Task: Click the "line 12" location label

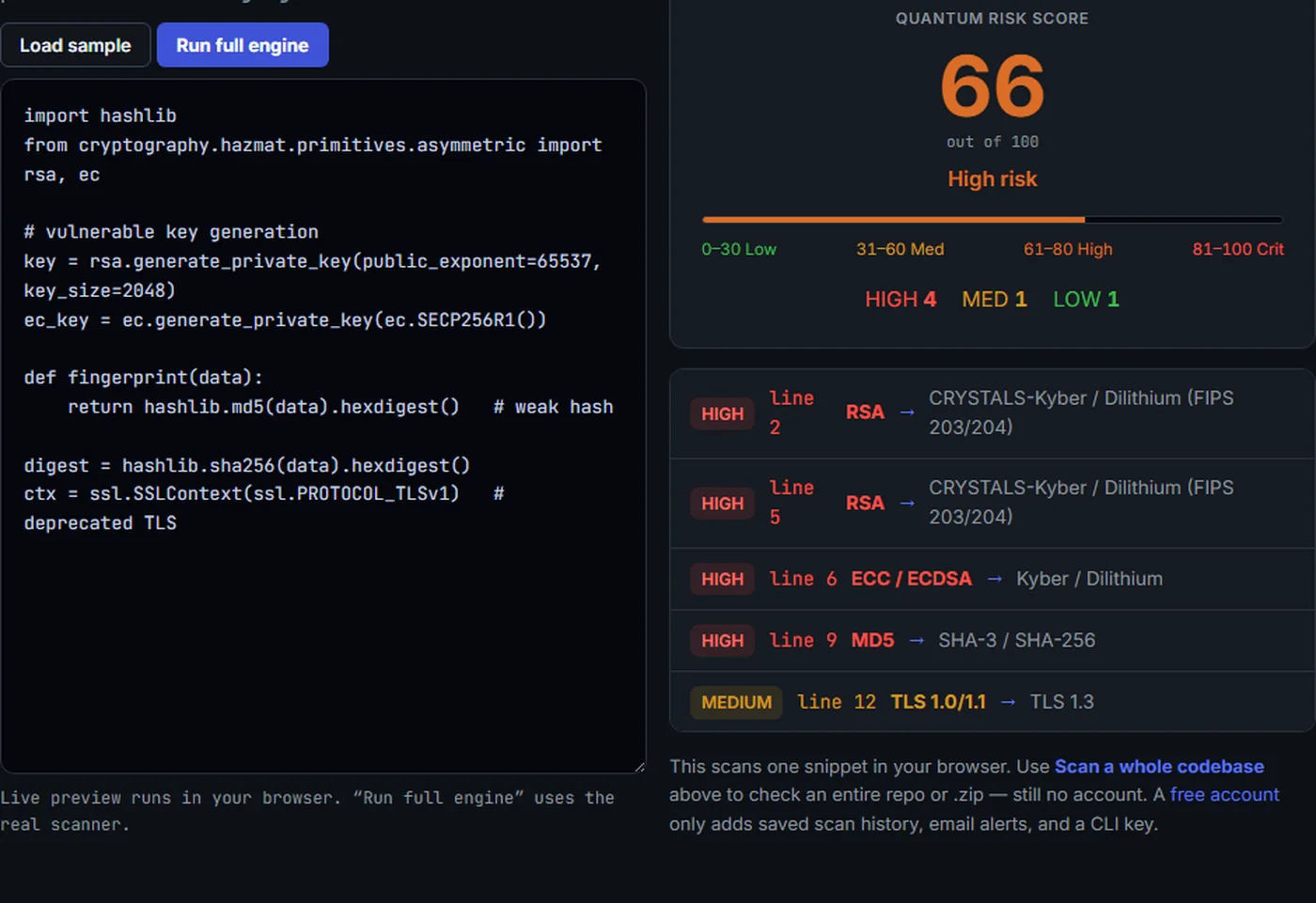Action: 836,702
